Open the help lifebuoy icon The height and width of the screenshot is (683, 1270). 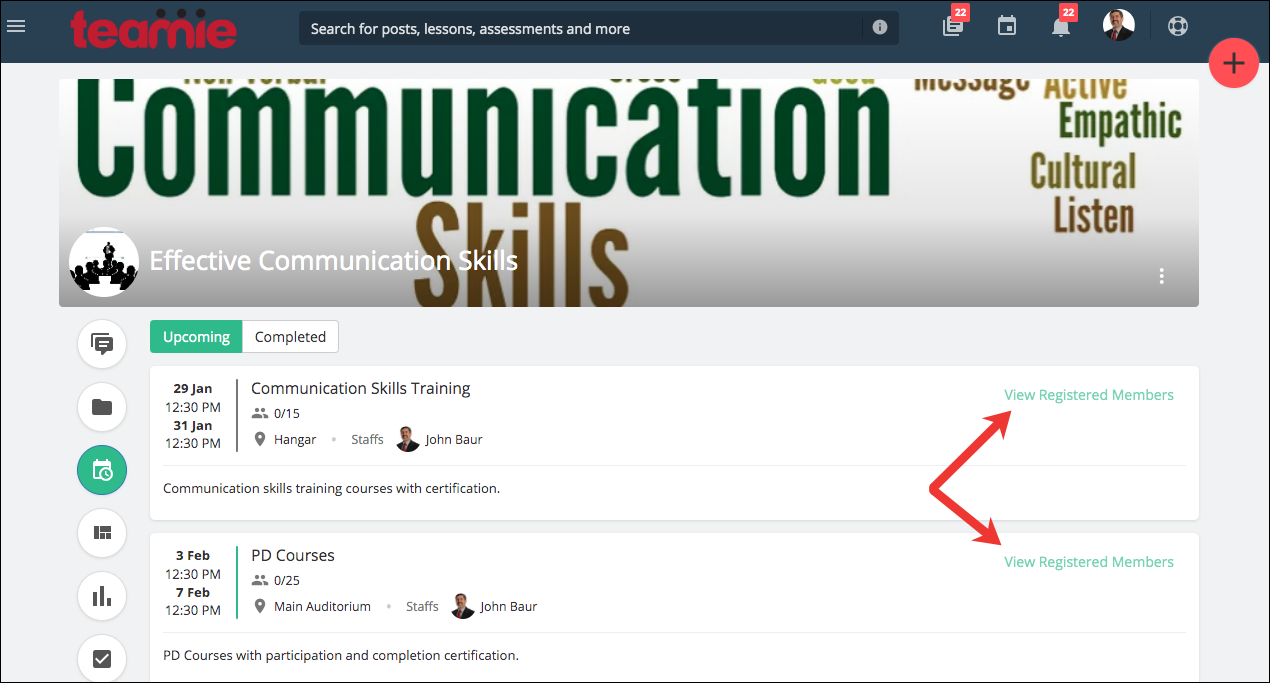pyautogui.click(x=1178, y=27)
